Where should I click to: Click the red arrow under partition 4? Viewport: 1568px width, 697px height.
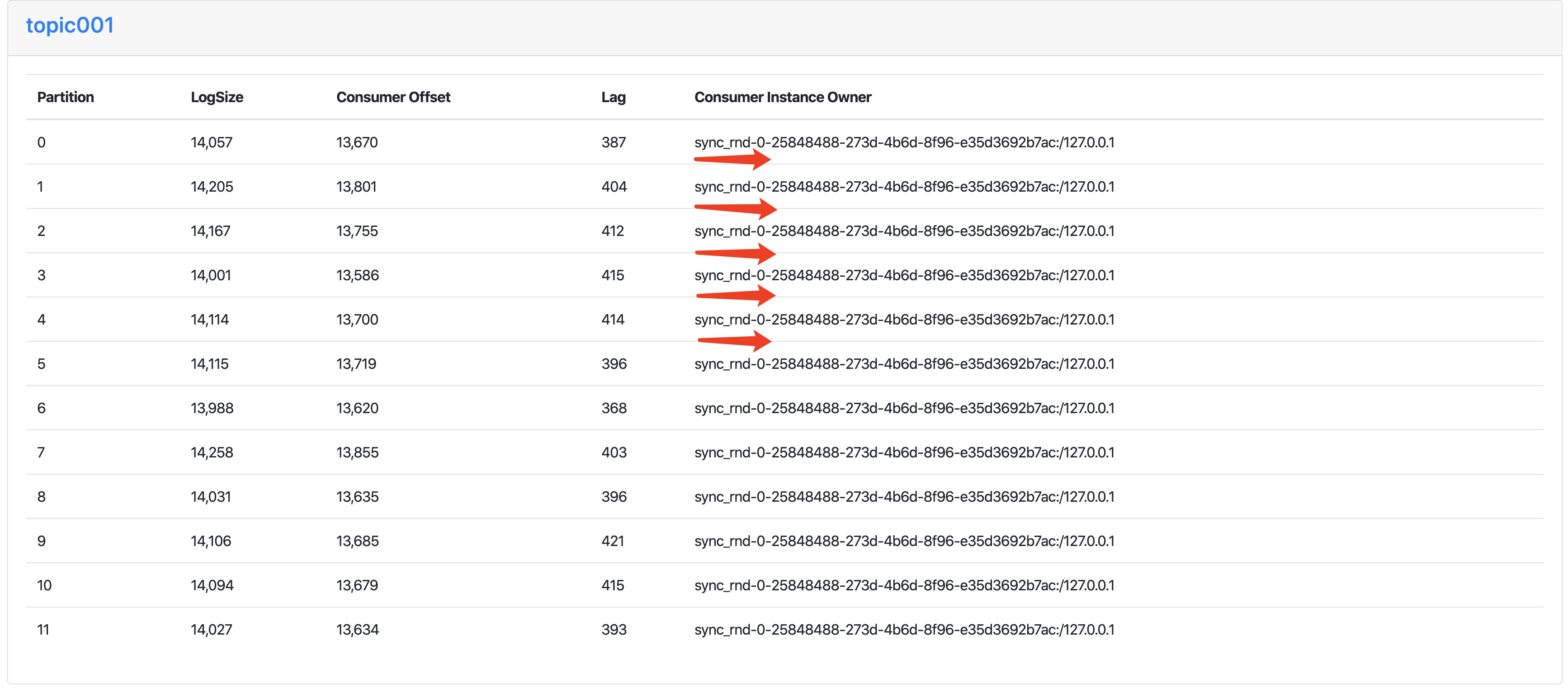tap(735, 341)
